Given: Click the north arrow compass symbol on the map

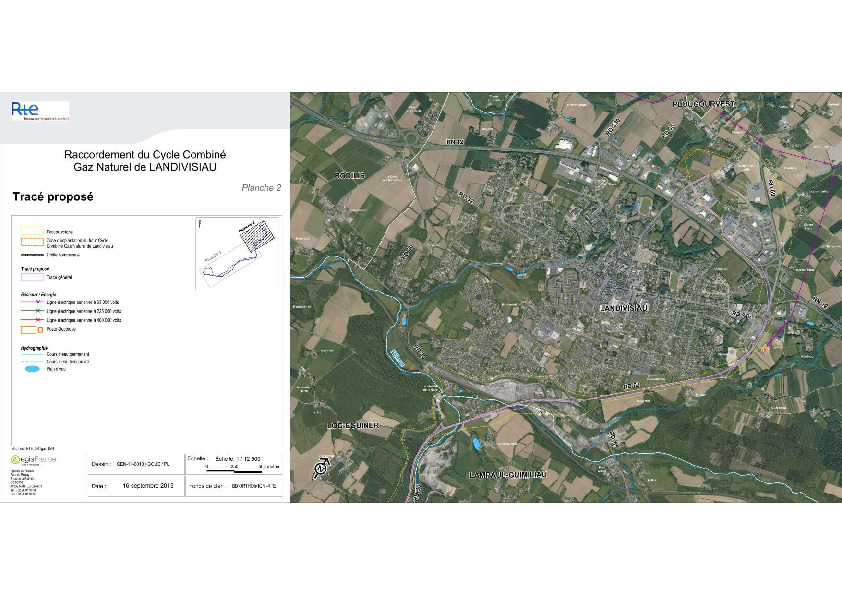Looking at the screenshot, I should coord(322,468).
